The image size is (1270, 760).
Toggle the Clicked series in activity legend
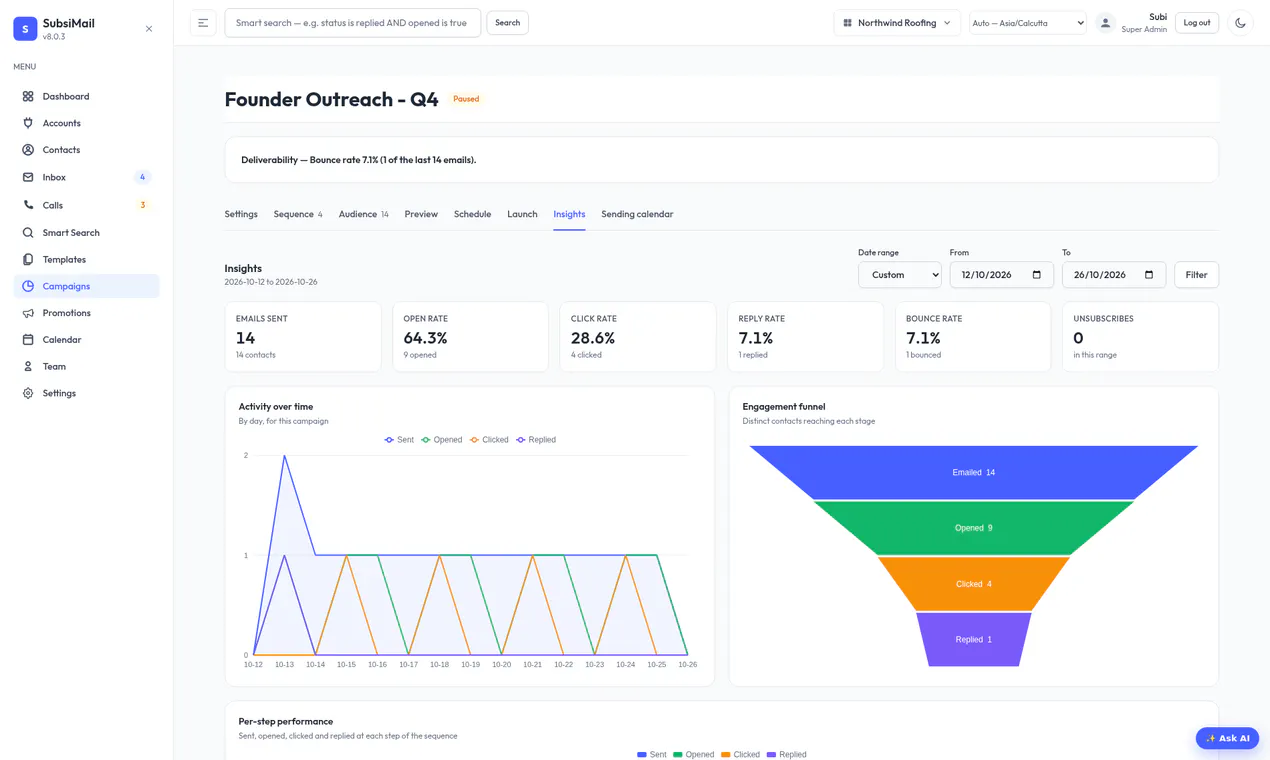click(x=489, y=440)
